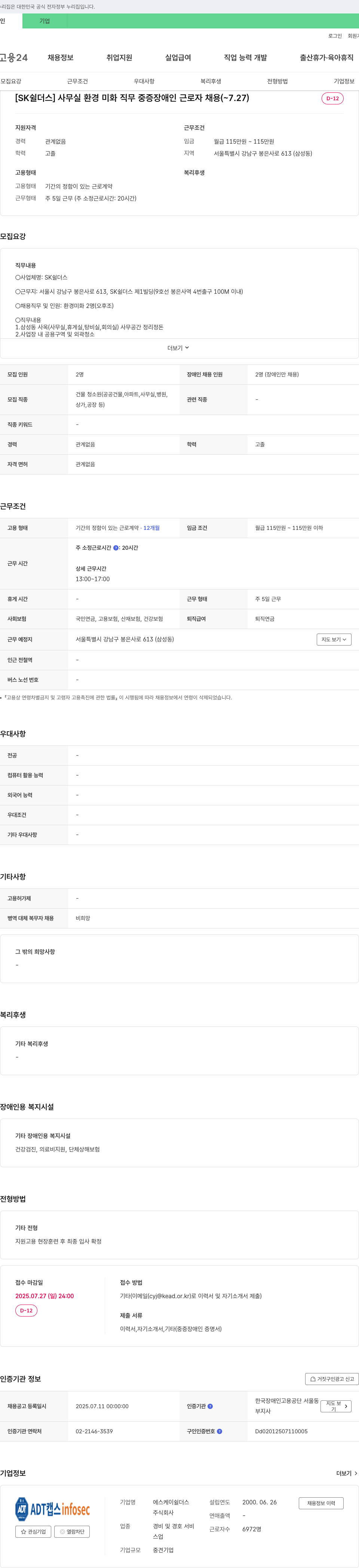
Task: Click the 이력서,자기소개서 제출 서류 text
Action: pyautogui.click(x=171, y=1329)
